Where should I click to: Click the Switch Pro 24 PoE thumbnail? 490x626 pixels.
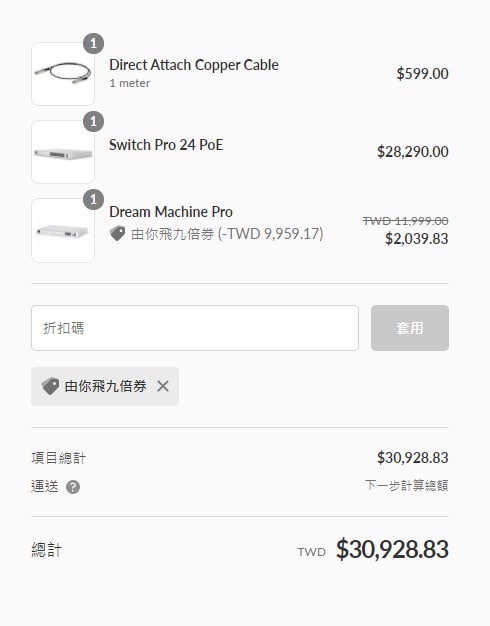(x=63, y=152)
